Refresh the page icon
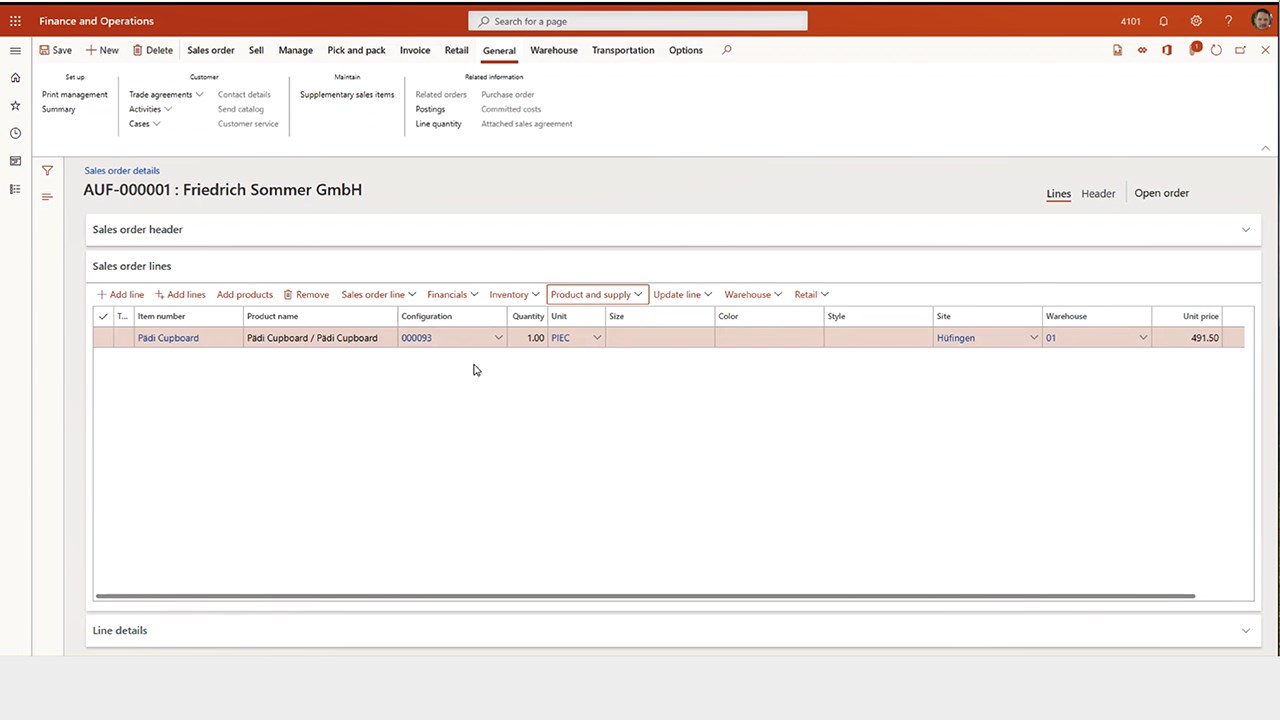The height and width of the screenshot is (720, 1280). 1216,50
